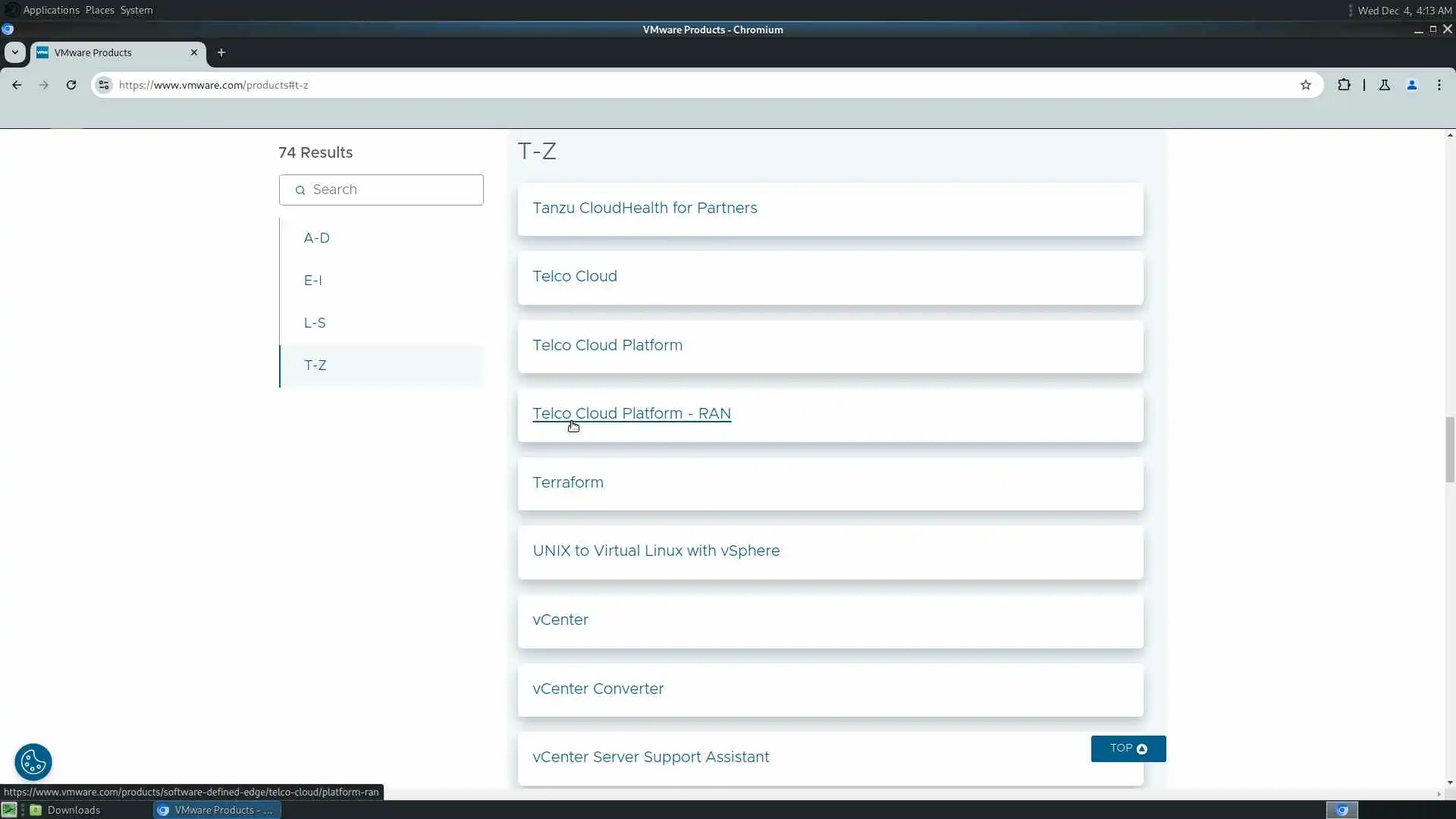Open the Applications menu
Screen dimensions: 1456x819
51,10
